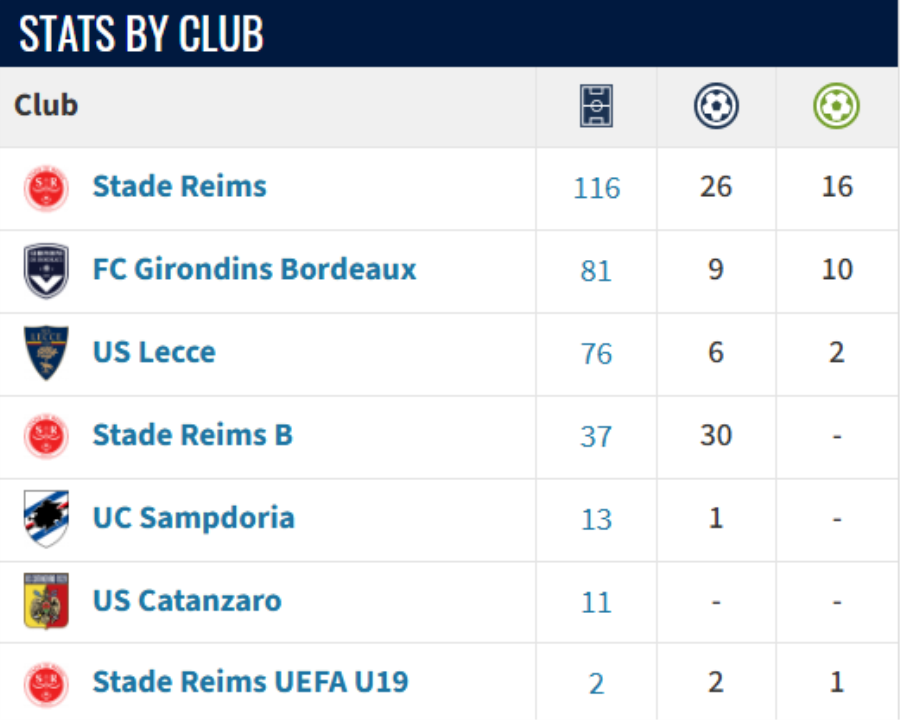Click the goals ball icon header

tap(716, 106)
